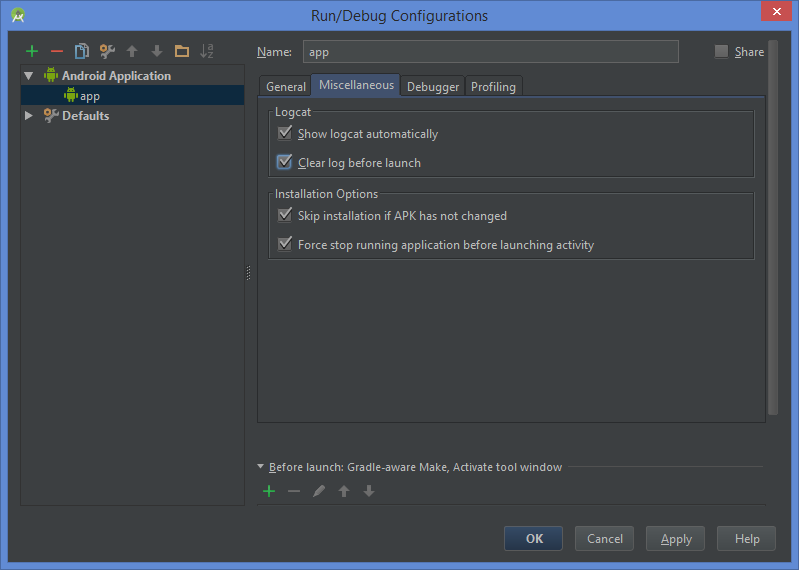Collapse the Before launch section
The width and height of the screenshot is (799, 570).
tap(260, 467)
